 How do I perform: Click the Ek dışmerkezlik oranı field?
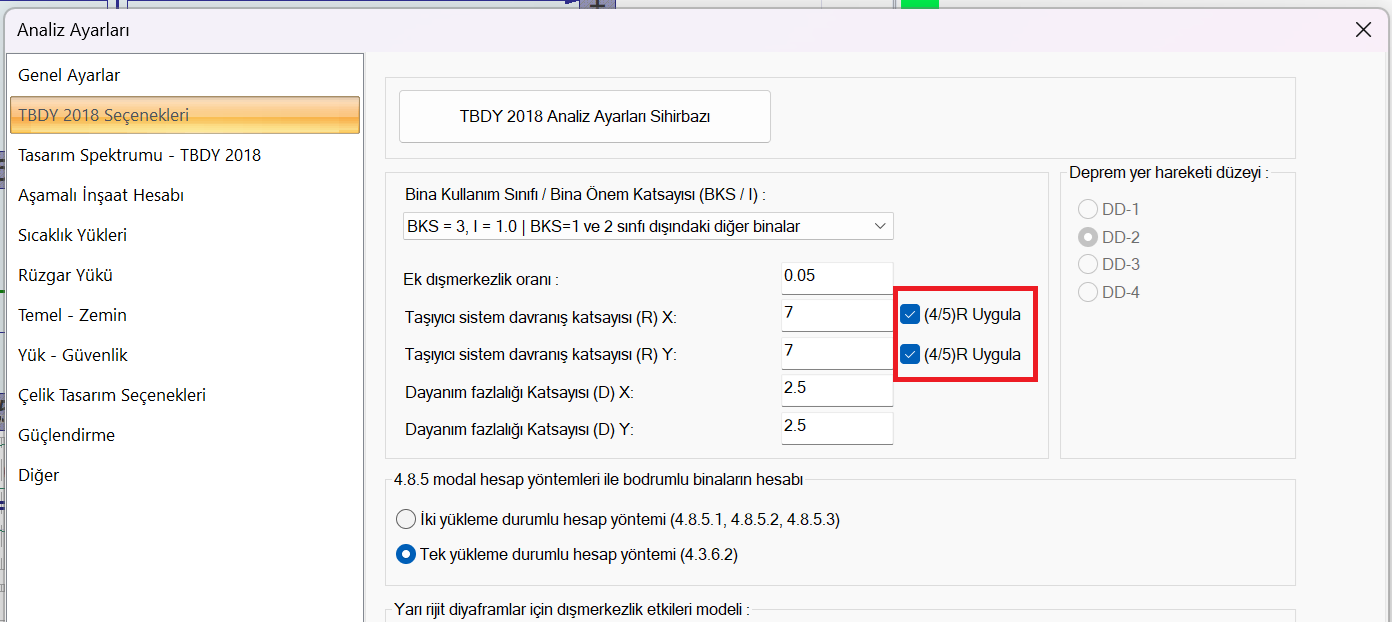pos(836,277)
